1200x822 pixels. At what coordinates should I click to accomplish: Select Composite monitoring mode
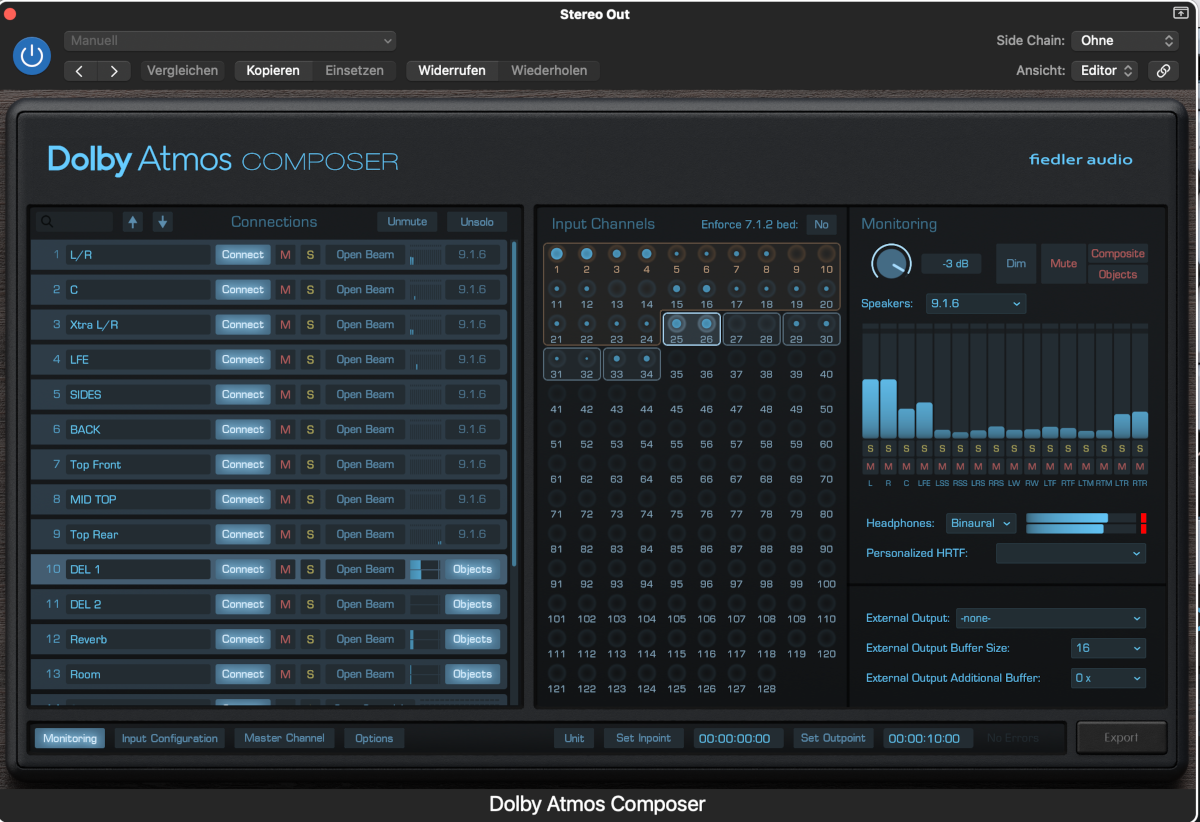1118,254
